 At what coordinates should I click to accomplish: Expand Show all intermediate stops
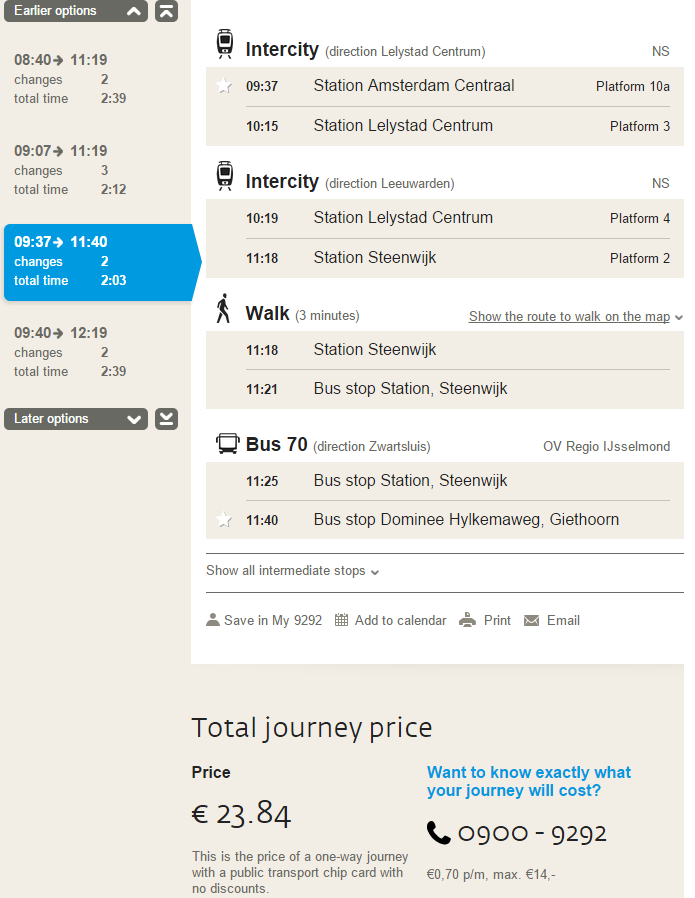coord(293,571)
